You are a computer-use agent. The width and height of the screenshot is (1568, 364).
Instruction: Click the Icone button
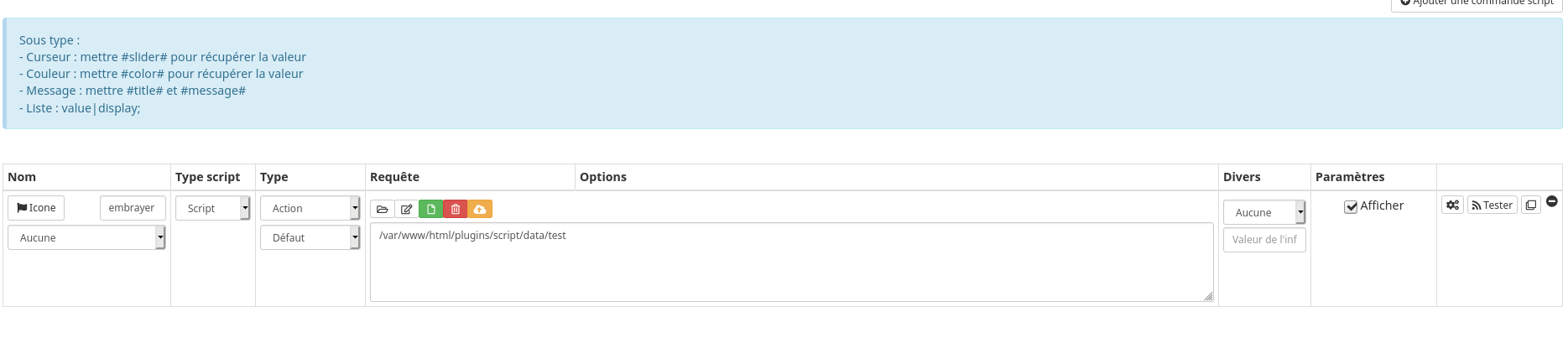(x=36, y=208)
